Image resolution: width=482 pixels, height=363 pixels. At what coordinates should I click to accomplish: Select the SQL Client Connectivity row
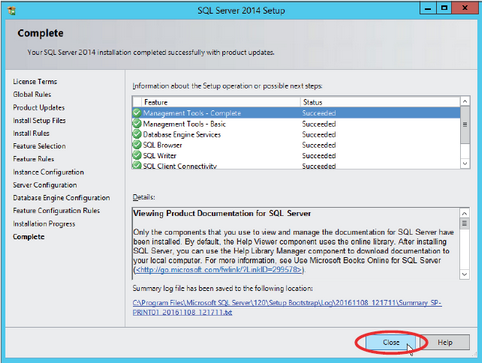click(296, 165)
